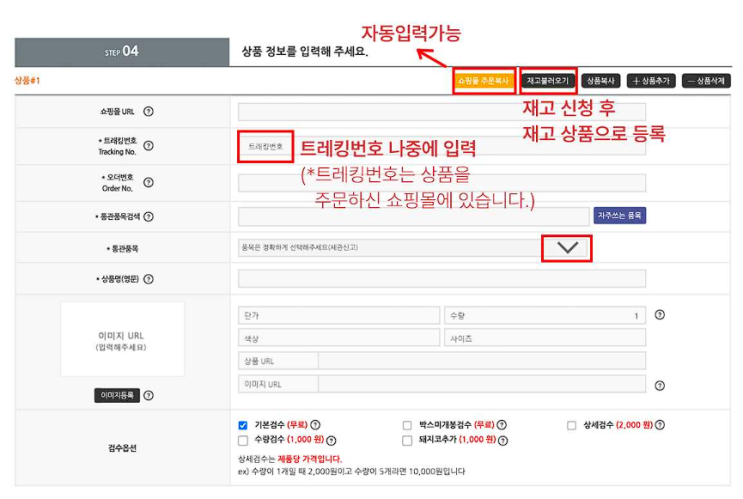Viewport: 743px width, 499px height.
Task: Focus the 통관품목검색 search field
Action: click(414, 216)
